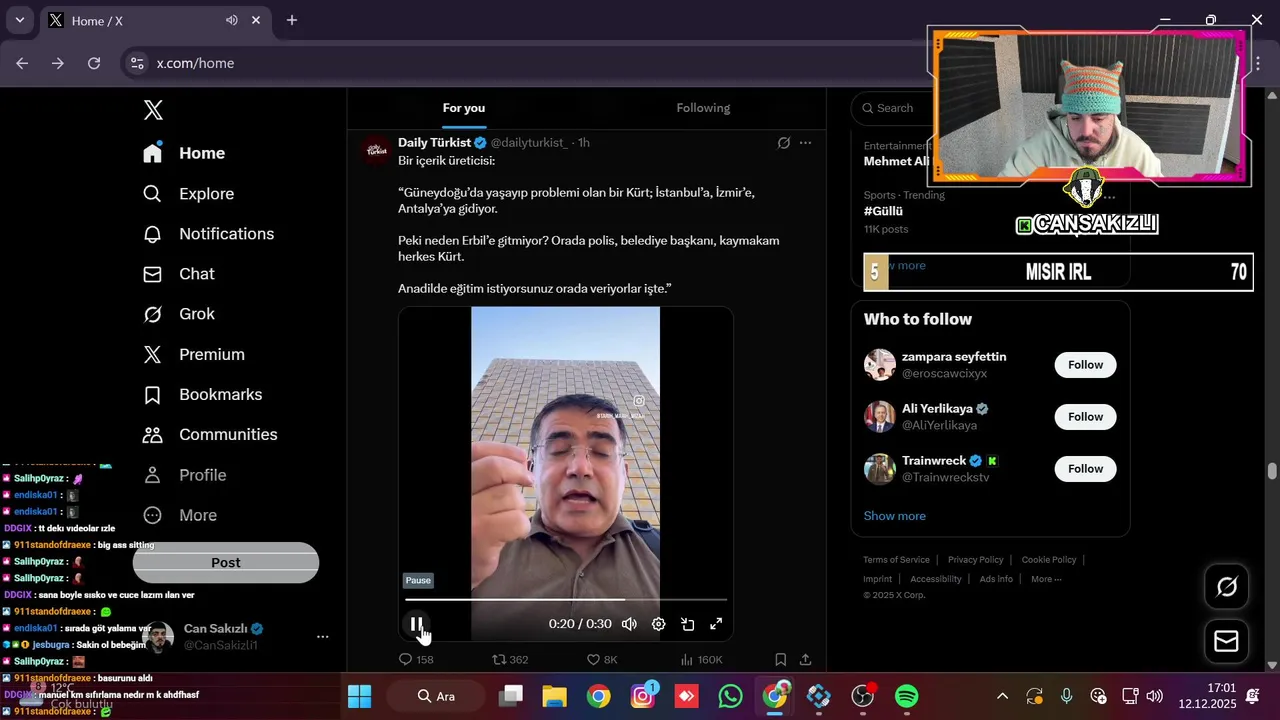Open Communities from the sidebar
The width and height of the screenshot is (1280, 720).
tap(210, 435)
